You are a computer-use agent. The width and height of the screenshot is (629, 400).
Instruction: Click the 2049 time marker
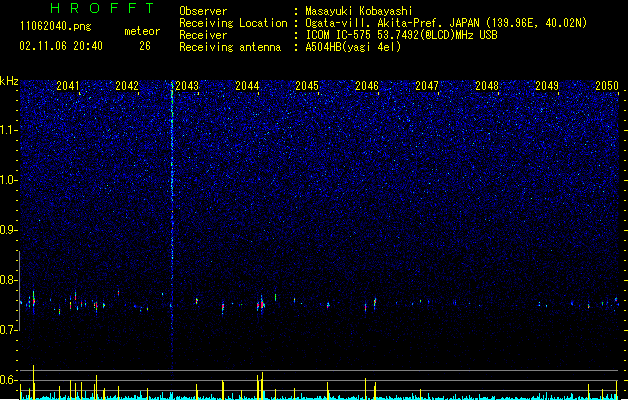[547, 85]
